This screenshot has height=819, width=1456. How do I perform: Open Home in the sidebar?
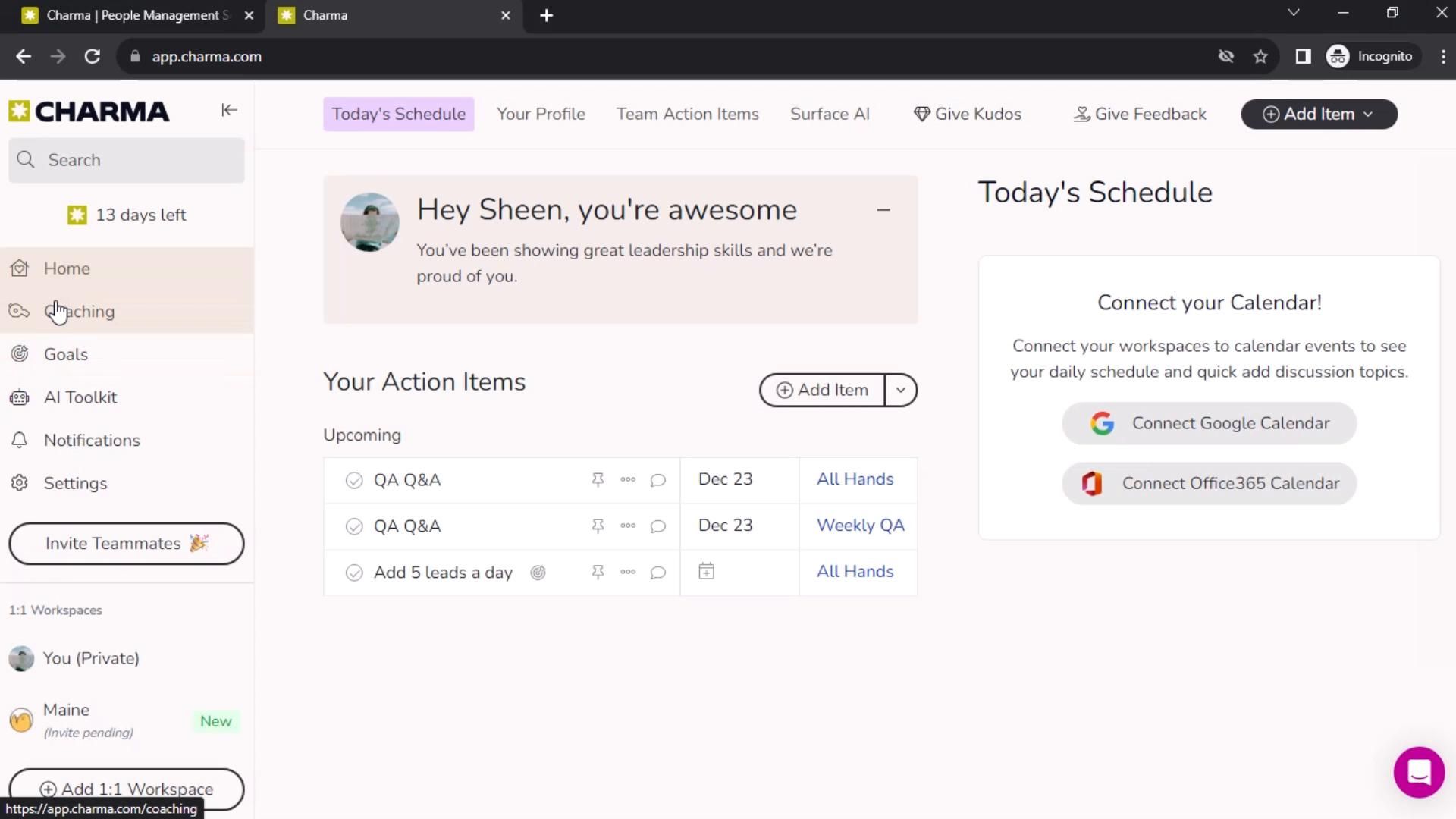coord(127,268)
